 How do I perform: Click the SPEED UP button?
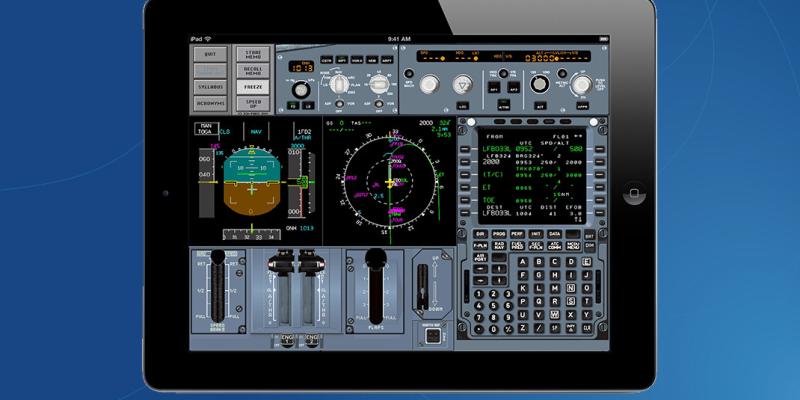[253, 104]
